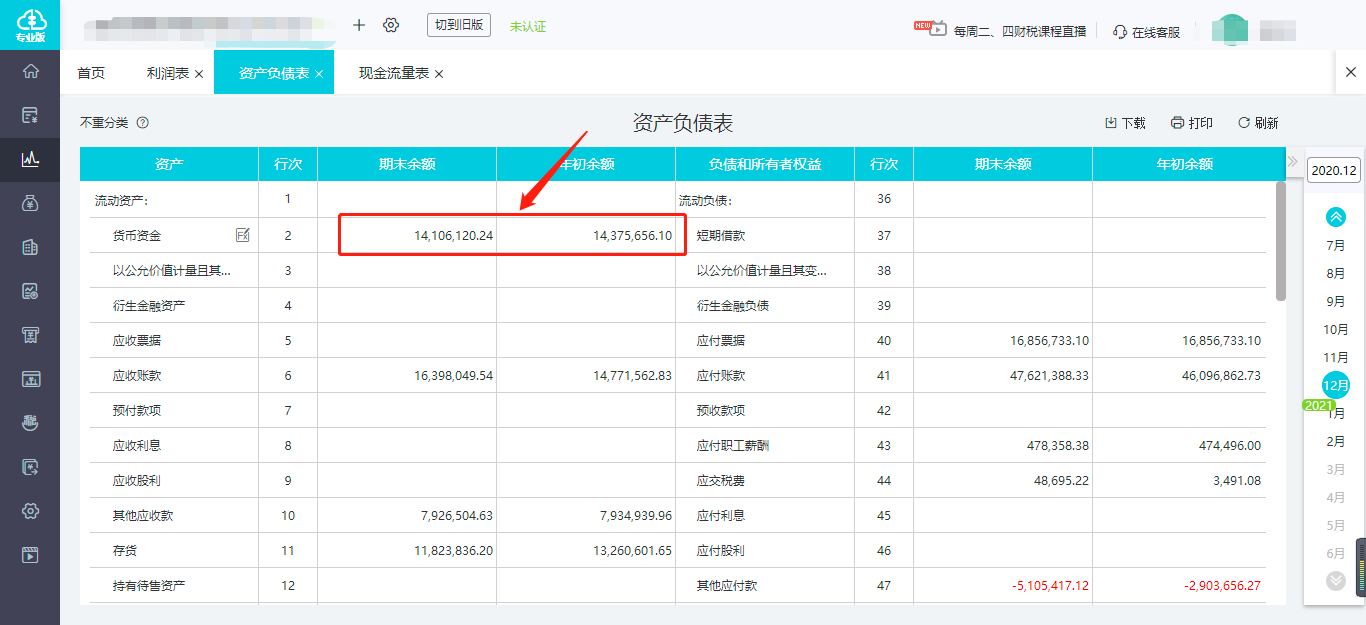The width and height of the screenshot is (1366, 625).
Task: Select 10月 in month list
Action: point(1336,329)
